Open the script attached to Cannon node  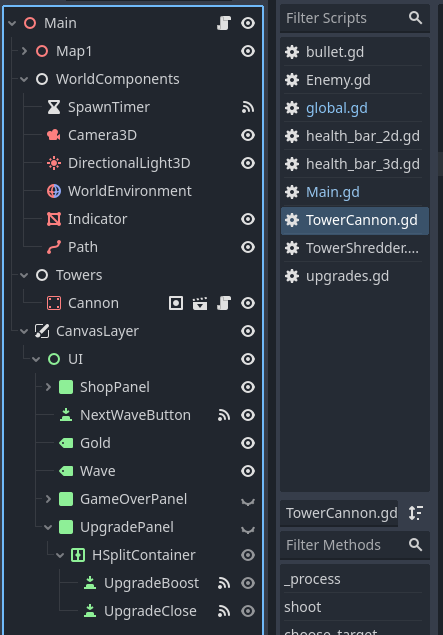(224, 303)
